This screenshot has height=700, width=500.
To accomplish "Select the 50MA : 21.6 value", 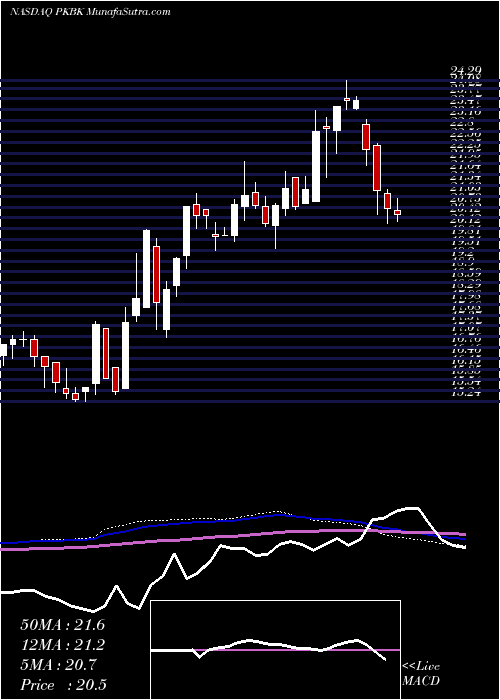I will pos(62,625).
